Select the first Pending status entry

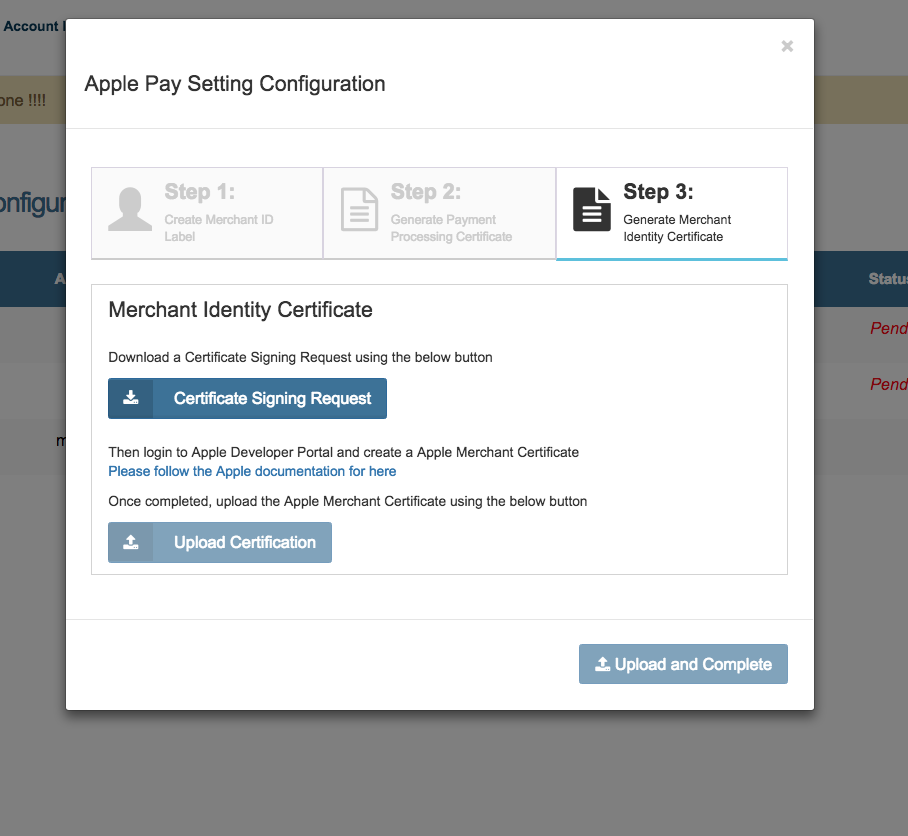click(889, 328)
